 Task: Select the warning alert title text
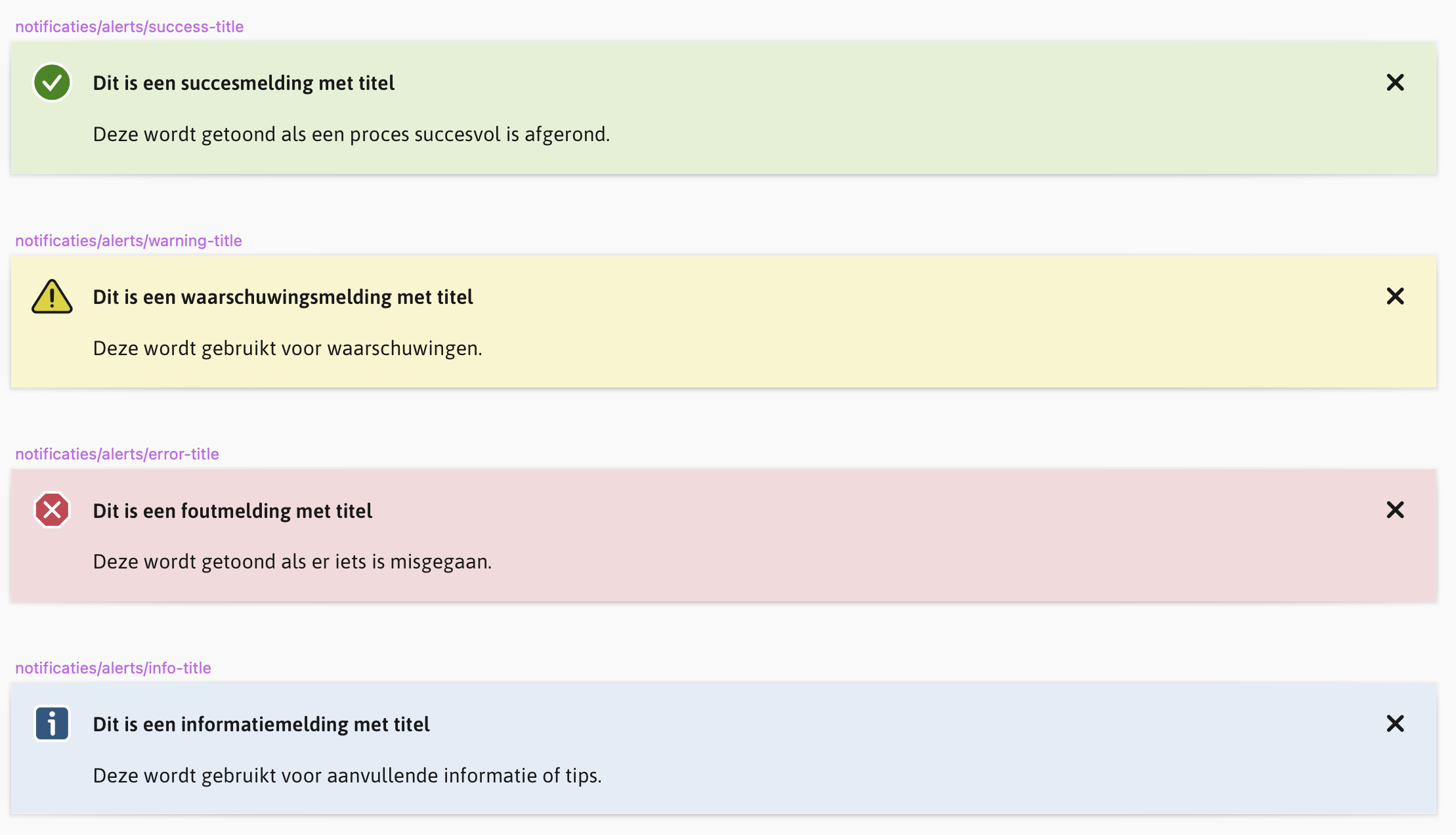pyautogui.click(x=283, y=297)
